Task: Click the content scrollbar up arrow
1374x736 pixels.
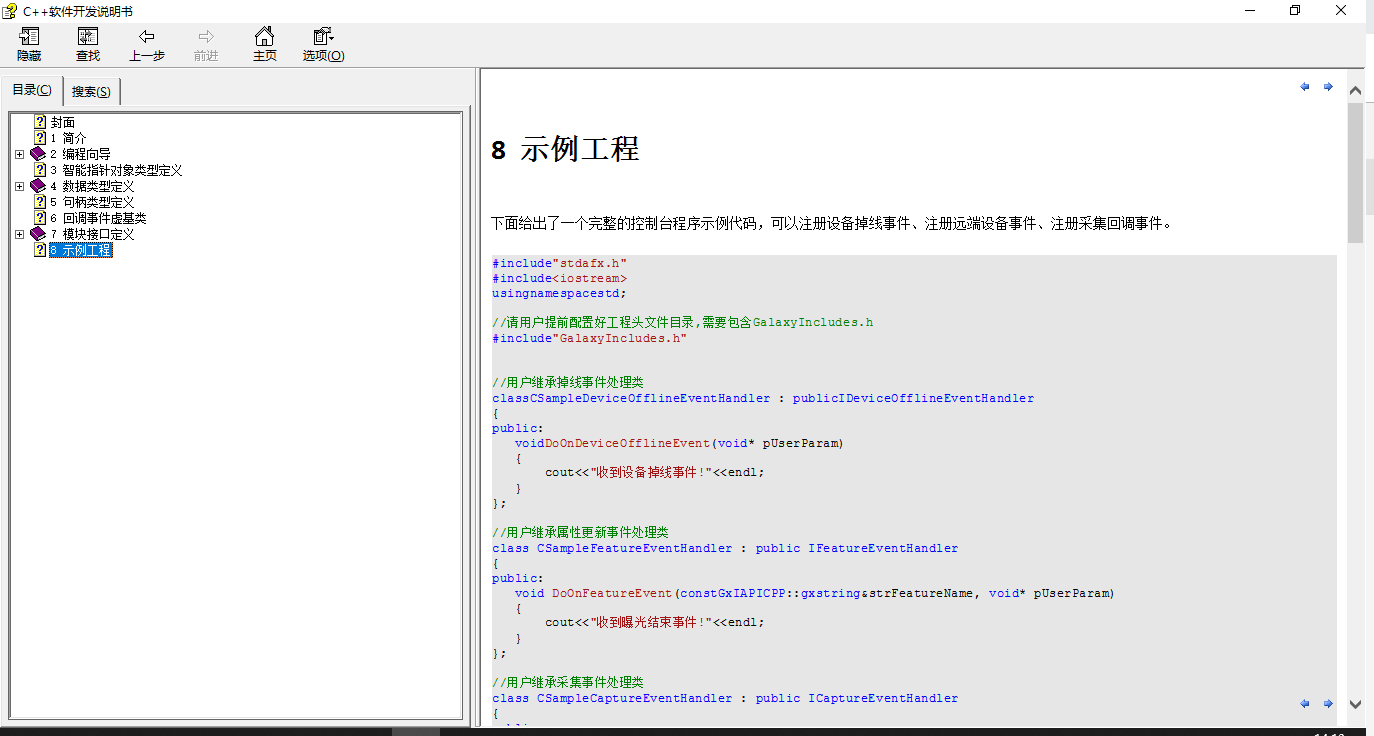Action: 1355,91
